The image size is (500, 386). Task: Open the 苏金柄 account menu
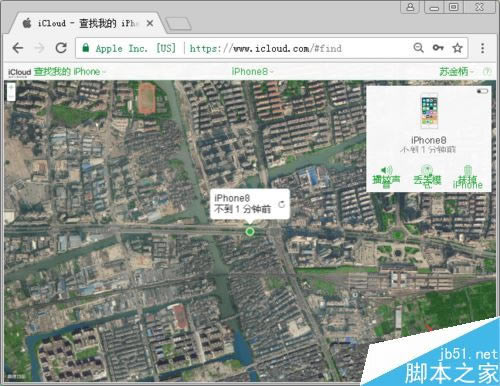[456, 71]
